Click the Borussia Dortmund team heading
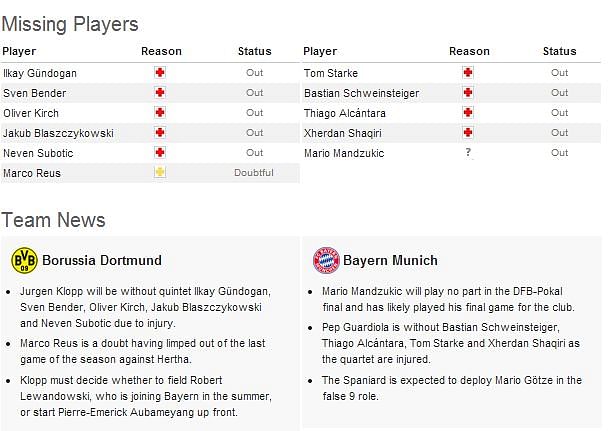 tap(102, 260)
